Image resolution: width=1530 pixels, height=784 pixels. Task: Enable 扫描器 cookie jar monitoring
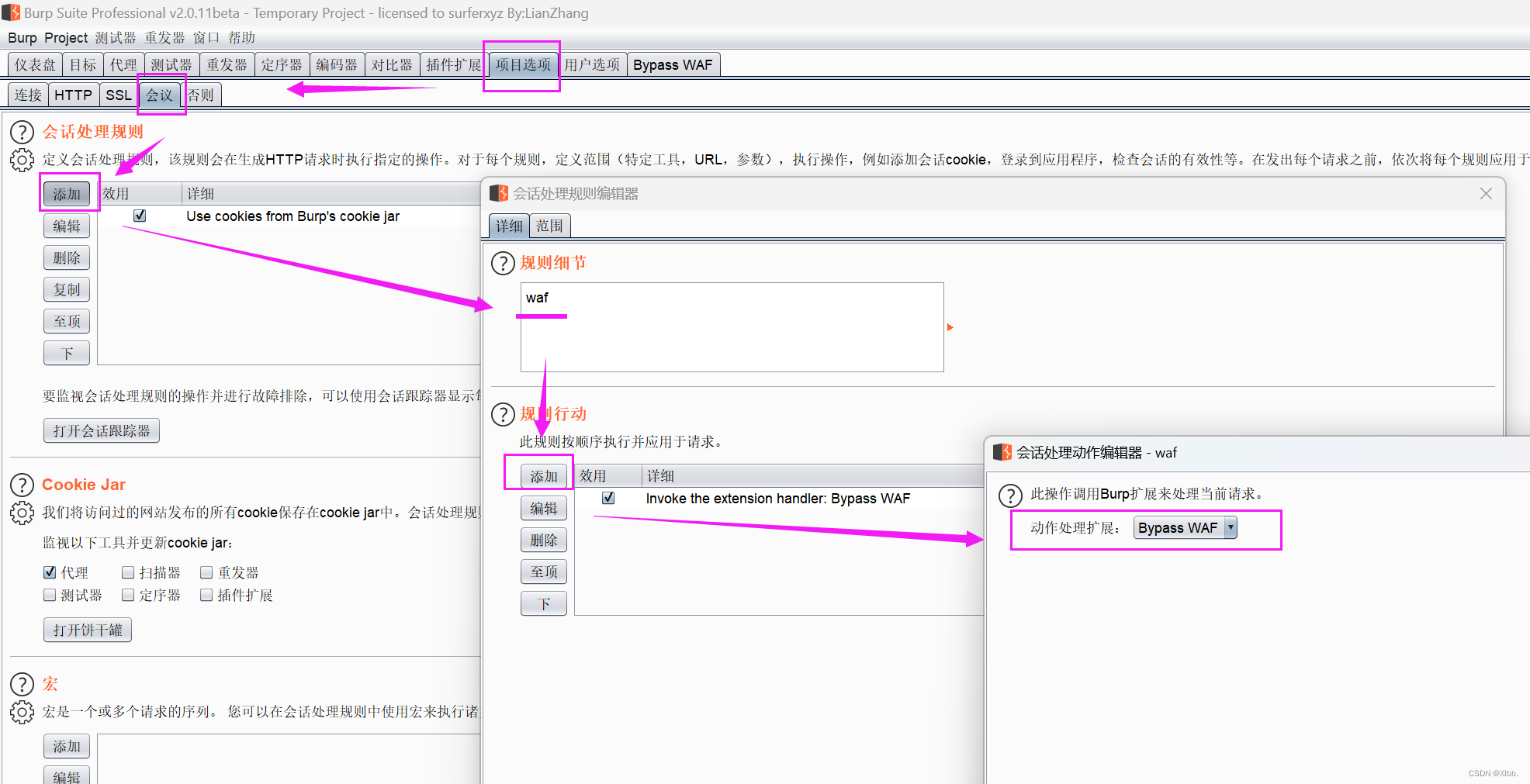coord(128,572)
